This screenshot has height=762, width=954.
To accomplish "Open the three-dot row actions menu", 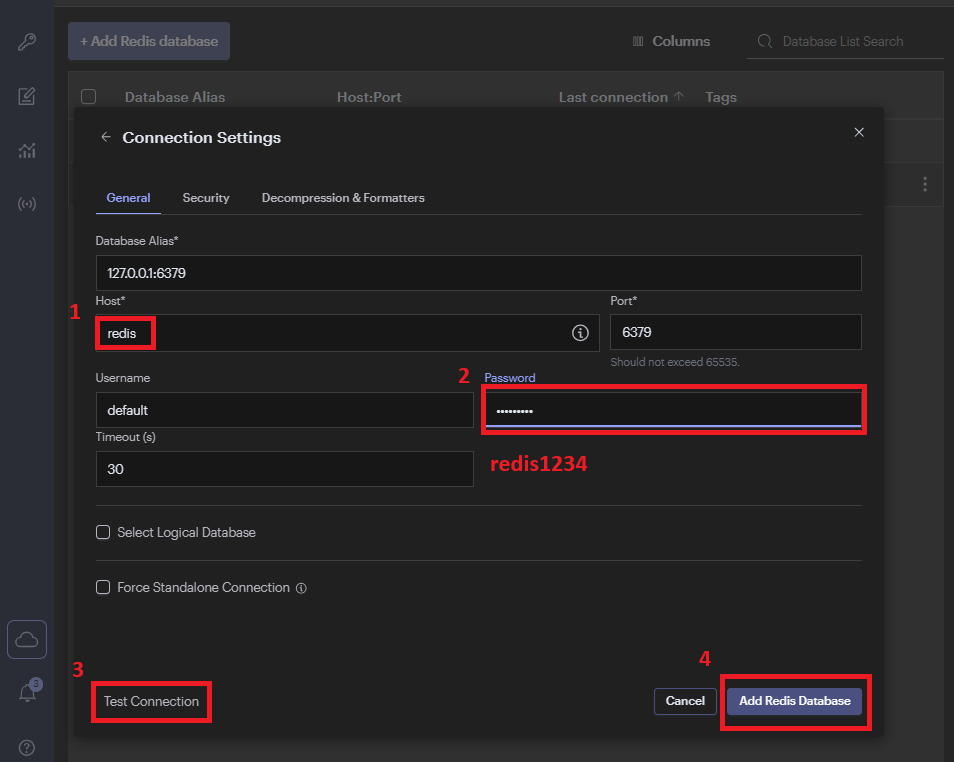I will click(x=925, y=184).
